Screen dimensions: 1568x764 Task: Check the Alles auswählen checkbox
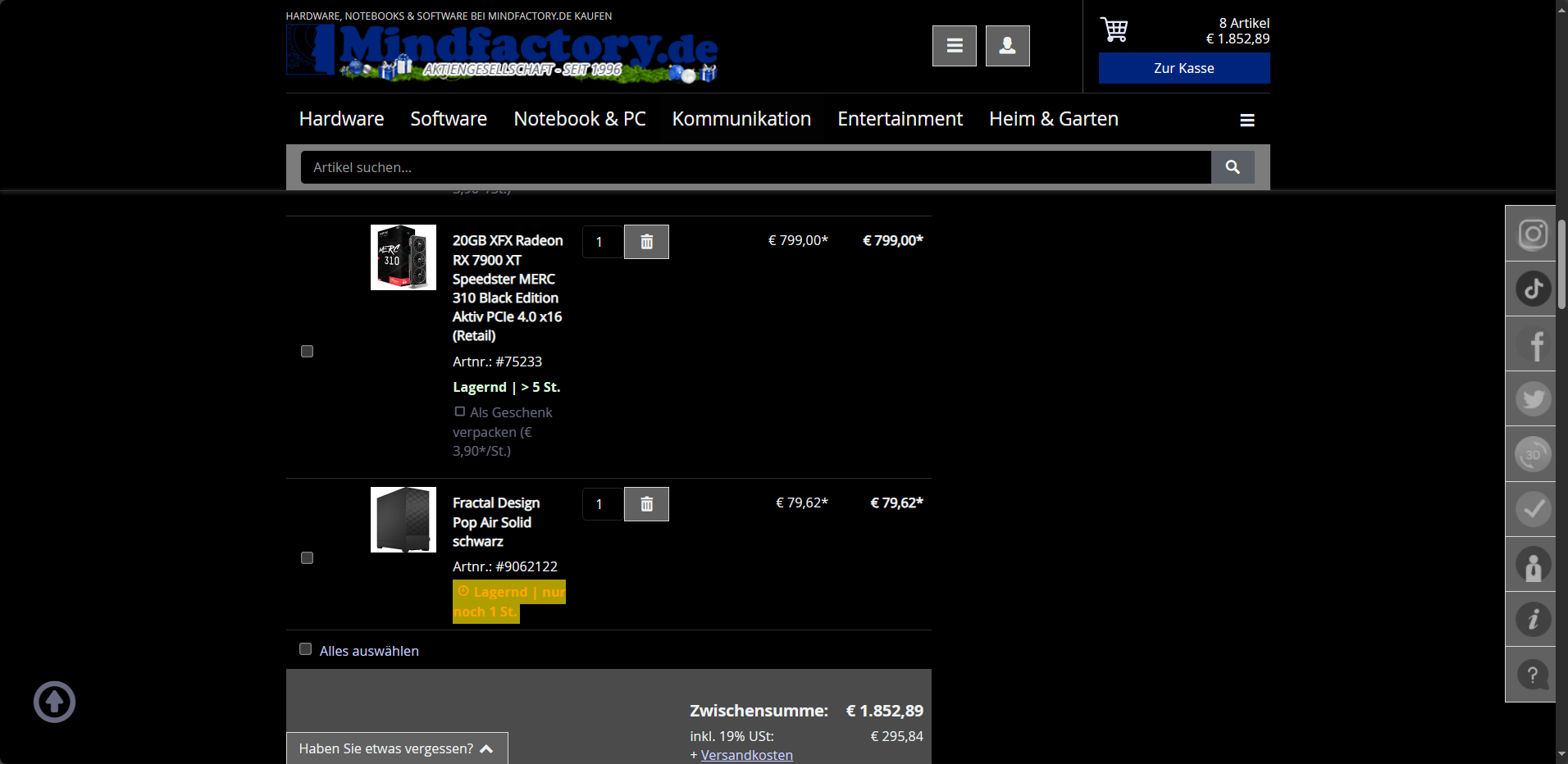[x=305, y=649]
